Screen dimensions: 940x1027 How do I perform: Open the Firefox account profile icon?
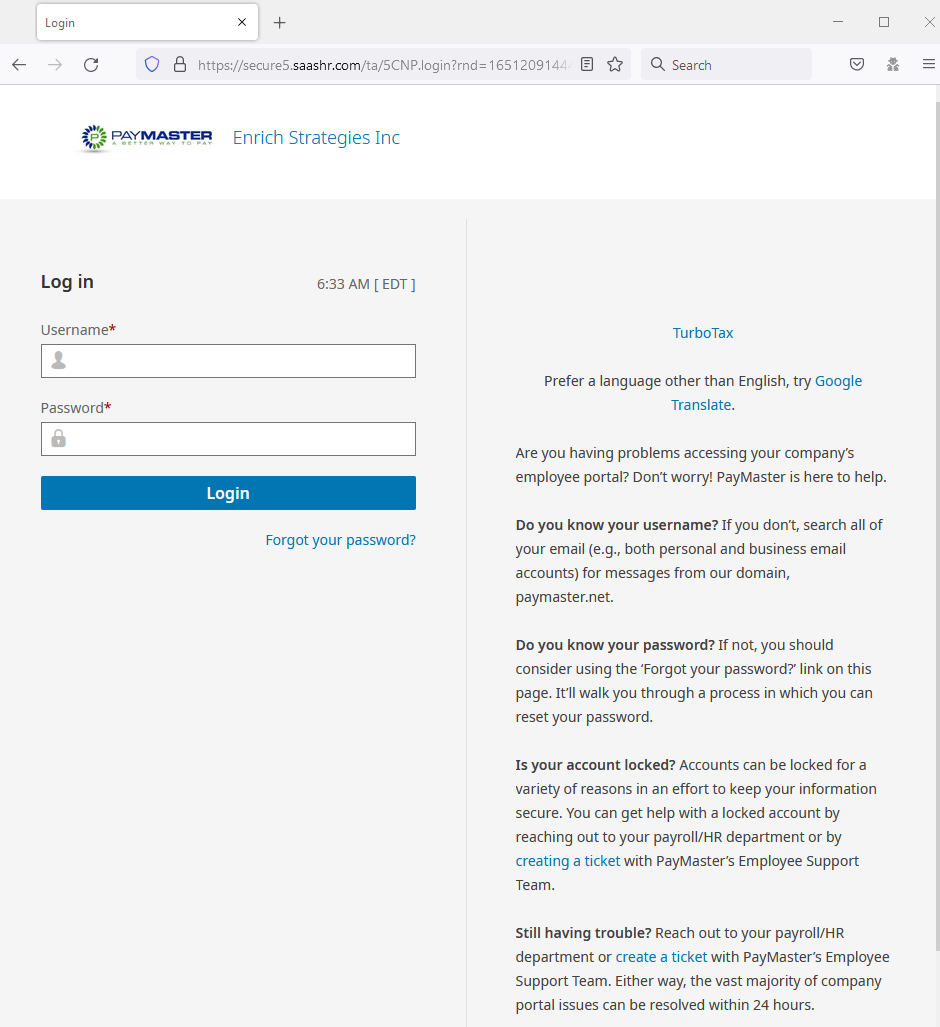click(893, 63)
